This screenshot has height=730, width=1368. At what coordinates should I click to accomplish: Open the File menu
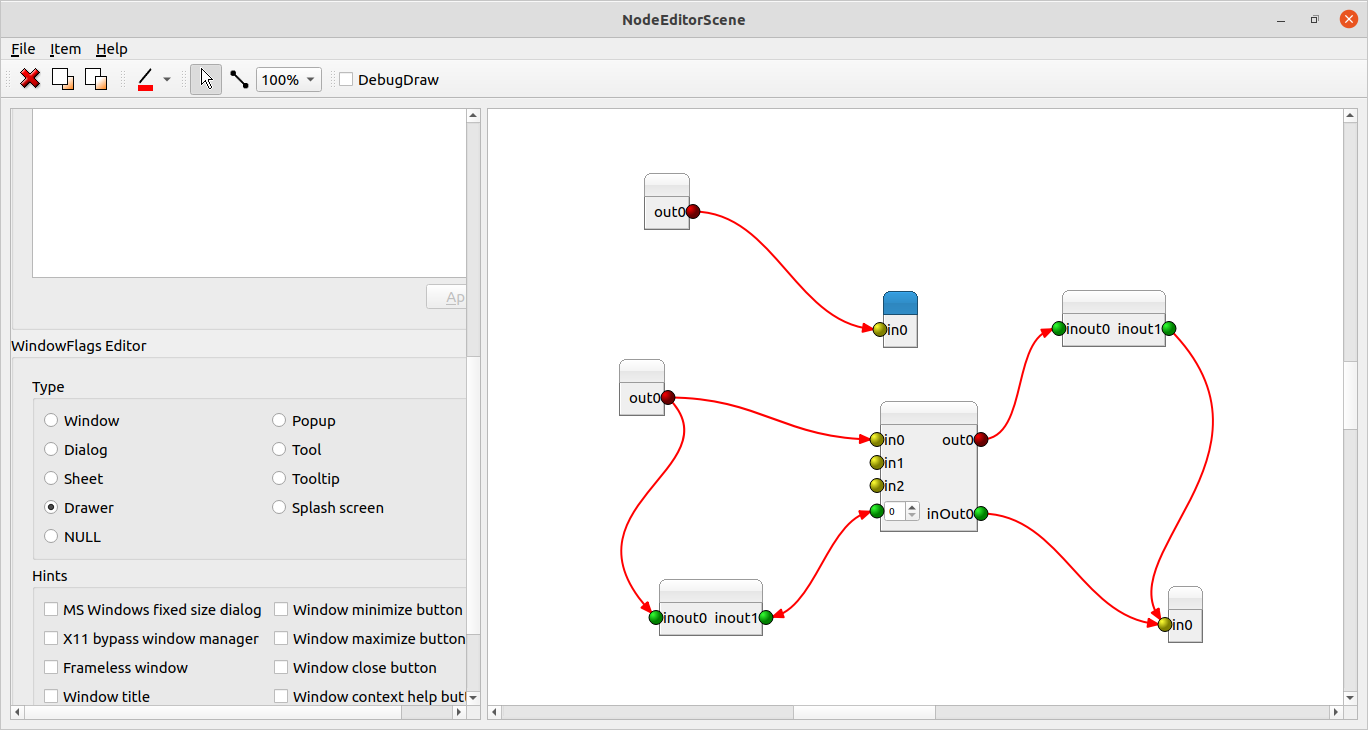tap(23, 48)
